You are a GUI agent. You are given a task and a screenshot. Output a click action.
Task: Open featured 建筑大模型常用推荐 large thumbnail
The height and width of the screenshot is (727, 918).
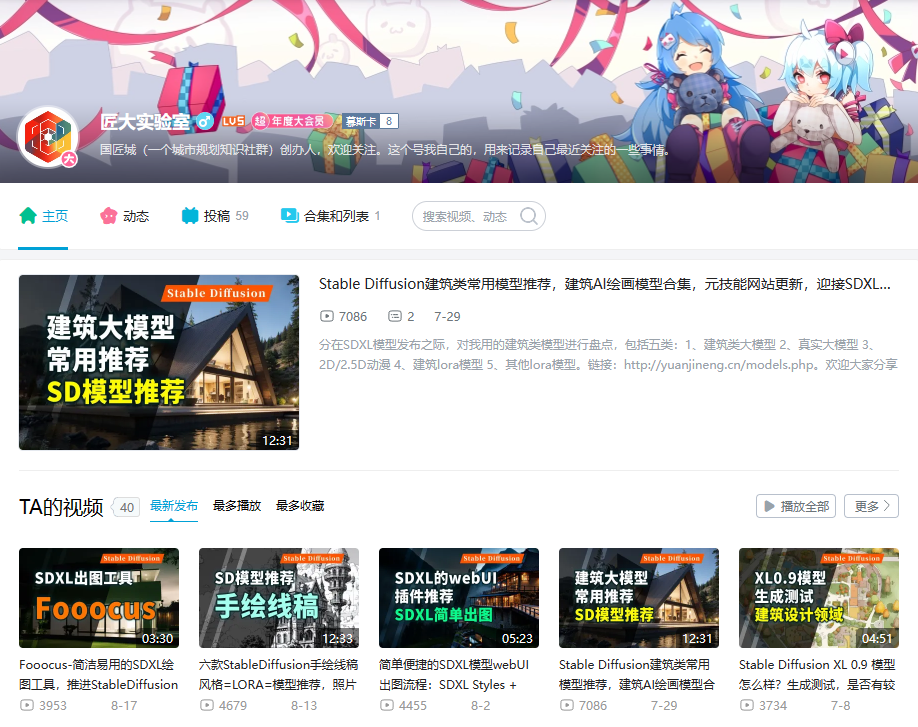click(x=159, y=362)
